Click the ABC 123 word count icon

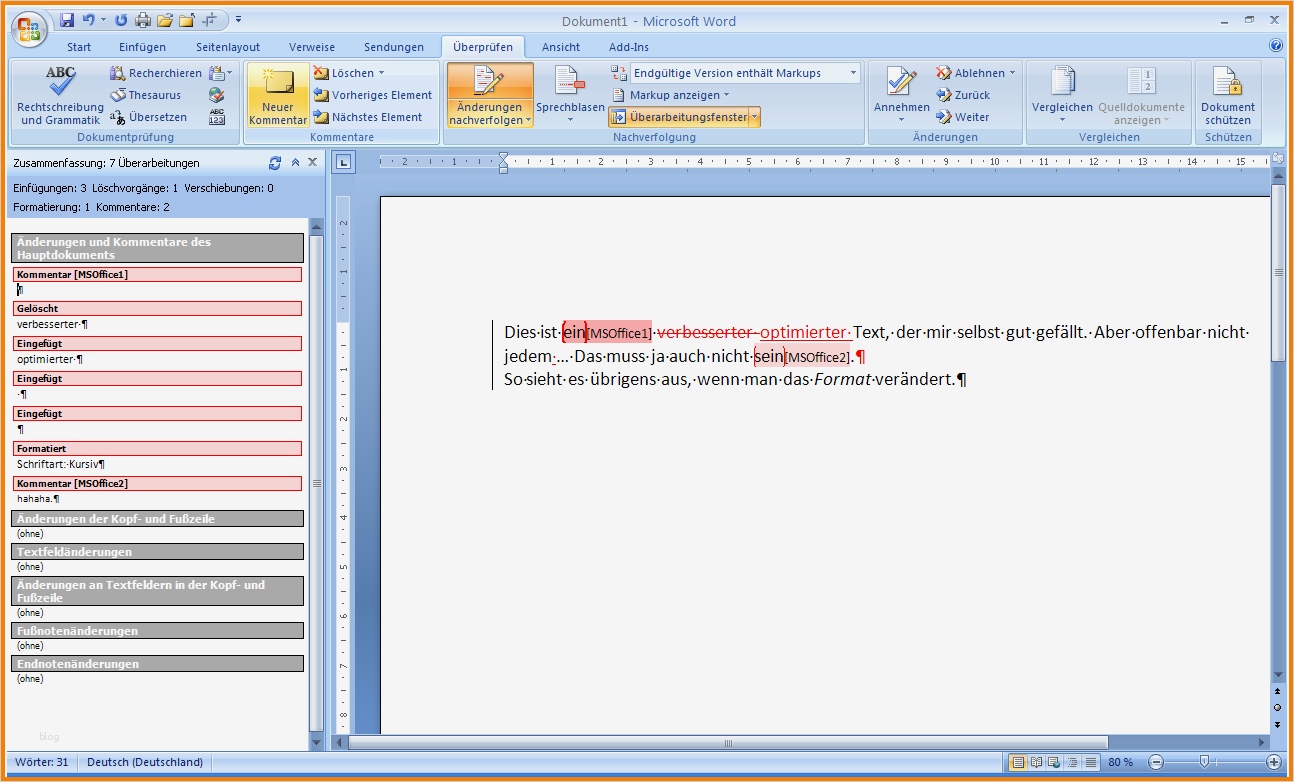217,117
